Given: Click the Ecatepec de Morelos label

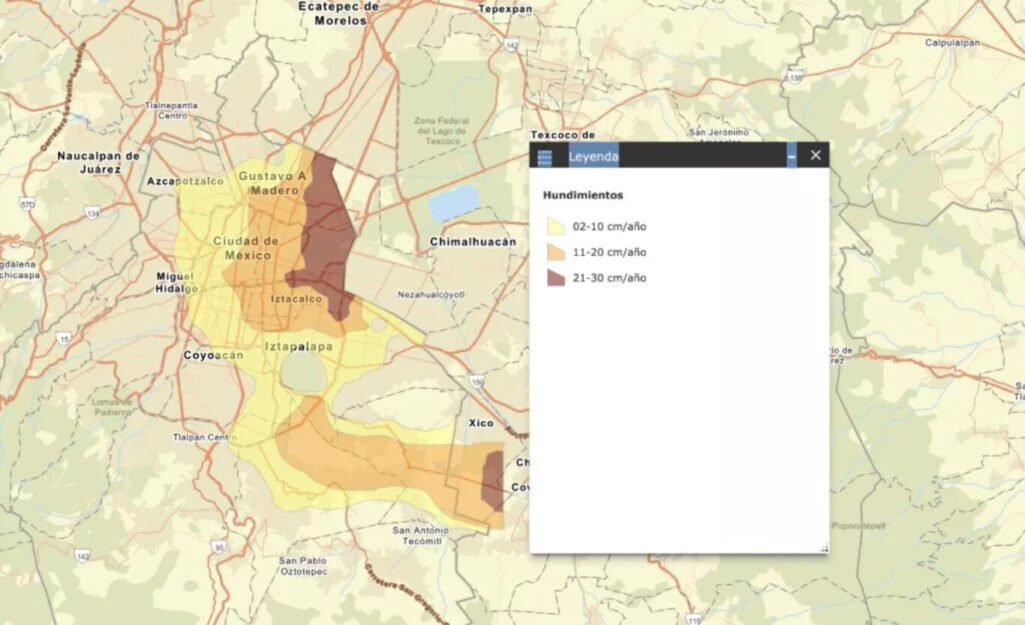Looking at the screenshot, I should click(339, 12).
